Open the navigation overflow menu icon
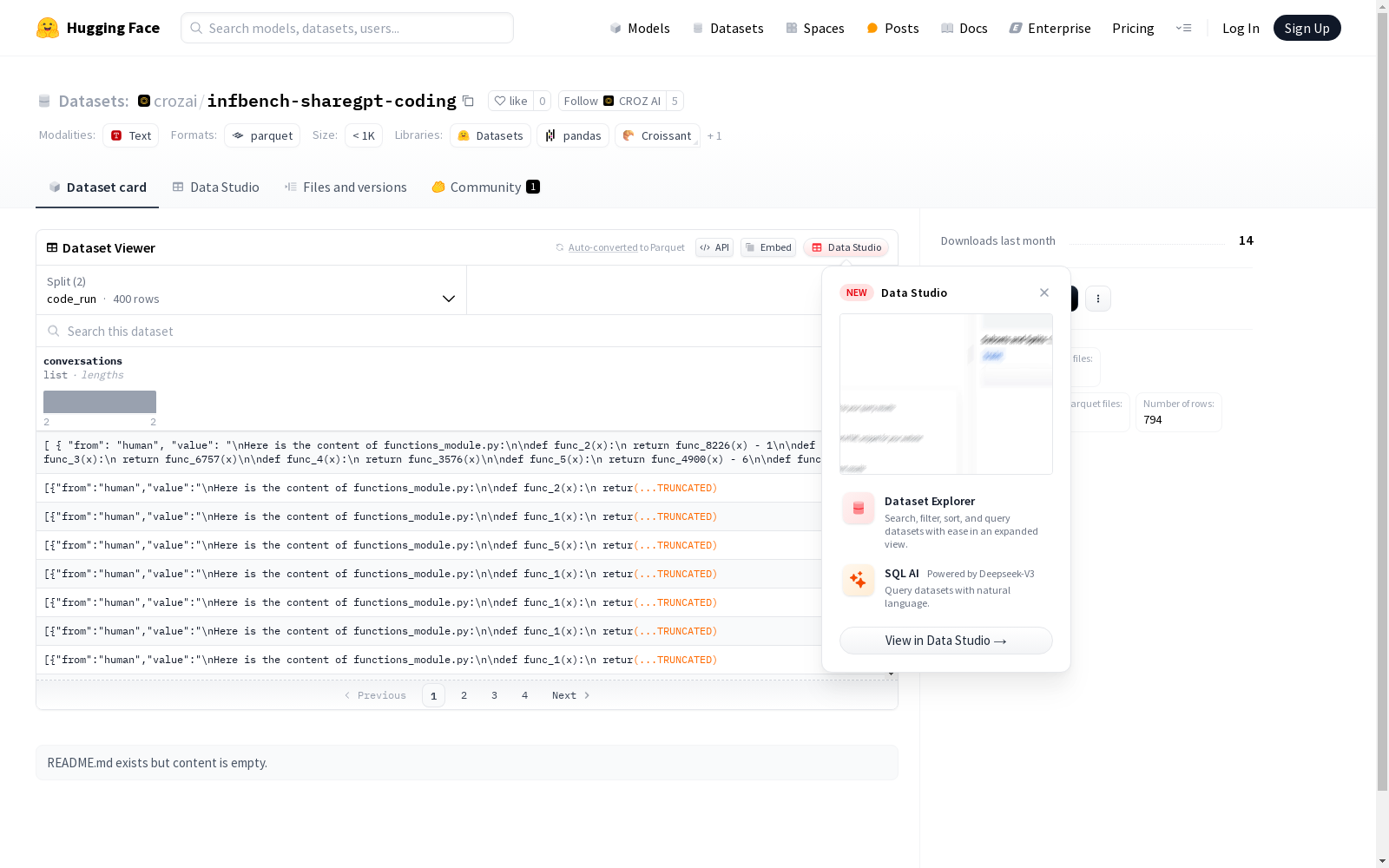 click(x=1183, y=28)
